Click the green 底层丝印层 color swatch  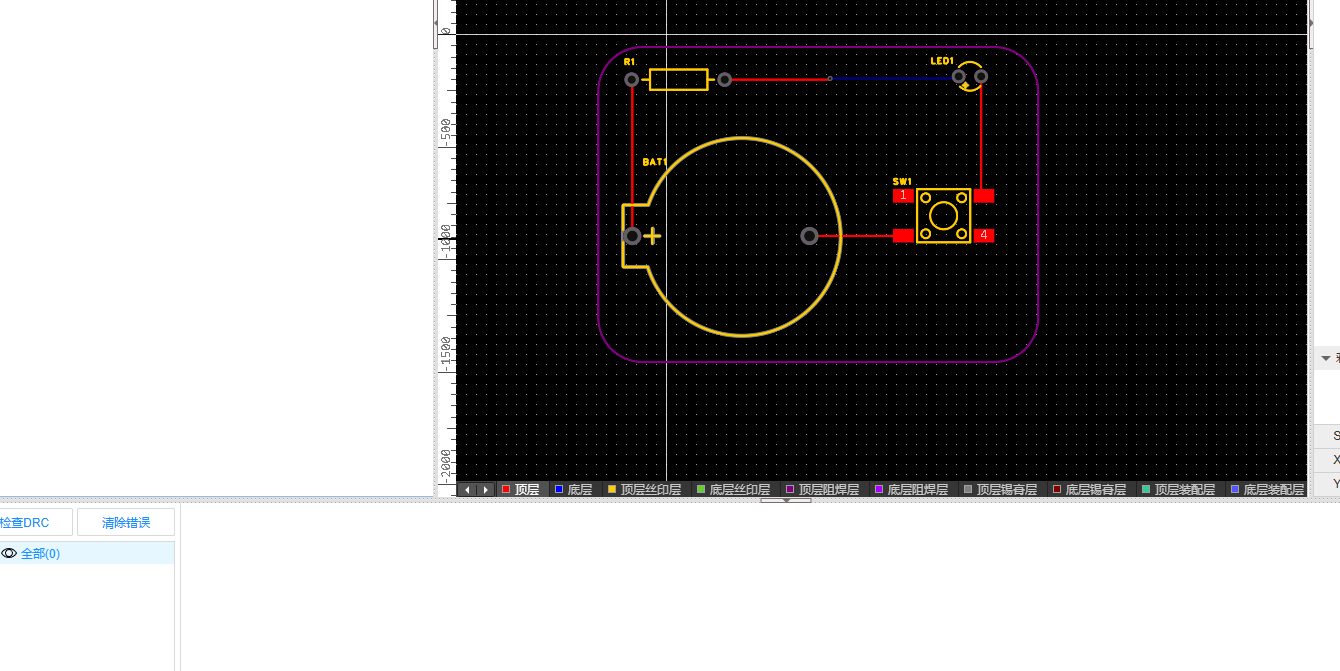(x=701, y=489)
